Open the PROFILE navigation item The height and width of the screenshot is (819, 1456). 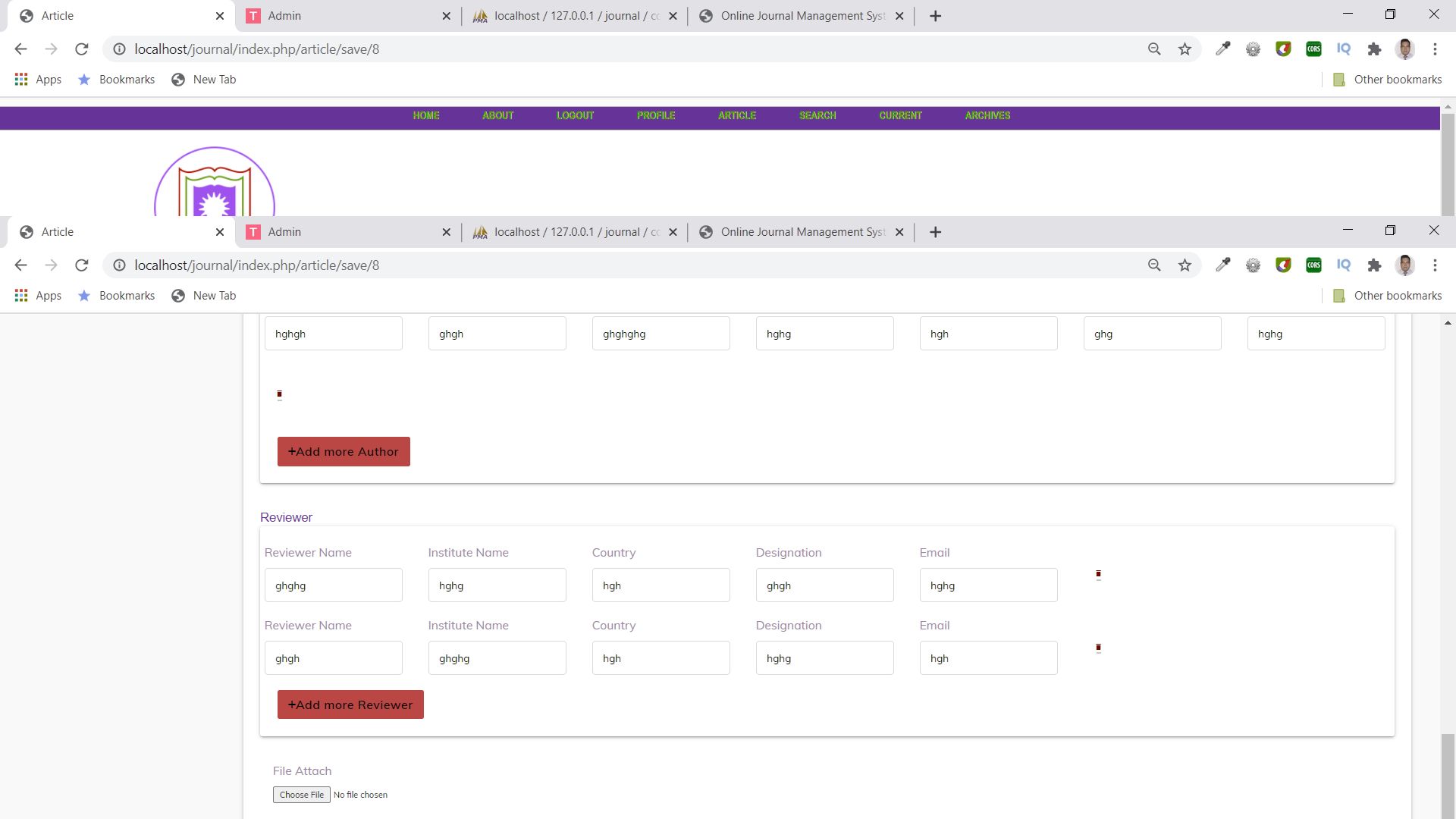tap(656, 115)
